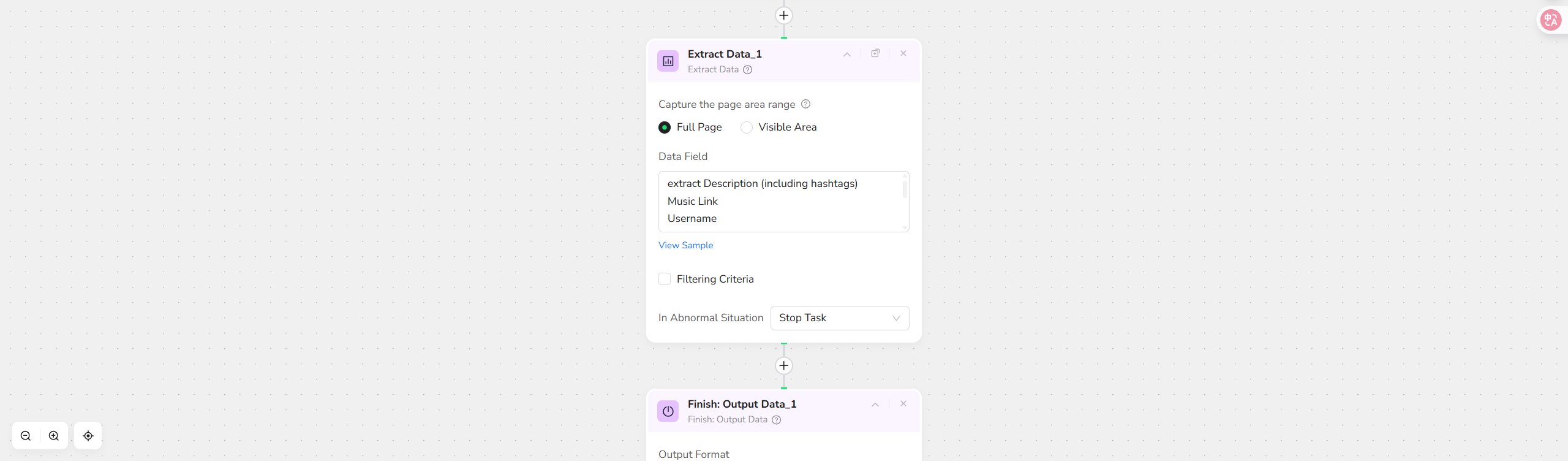Open help icon beside Capture page area range
This screenshot has height=461, width=1568.
coord(805,104)
